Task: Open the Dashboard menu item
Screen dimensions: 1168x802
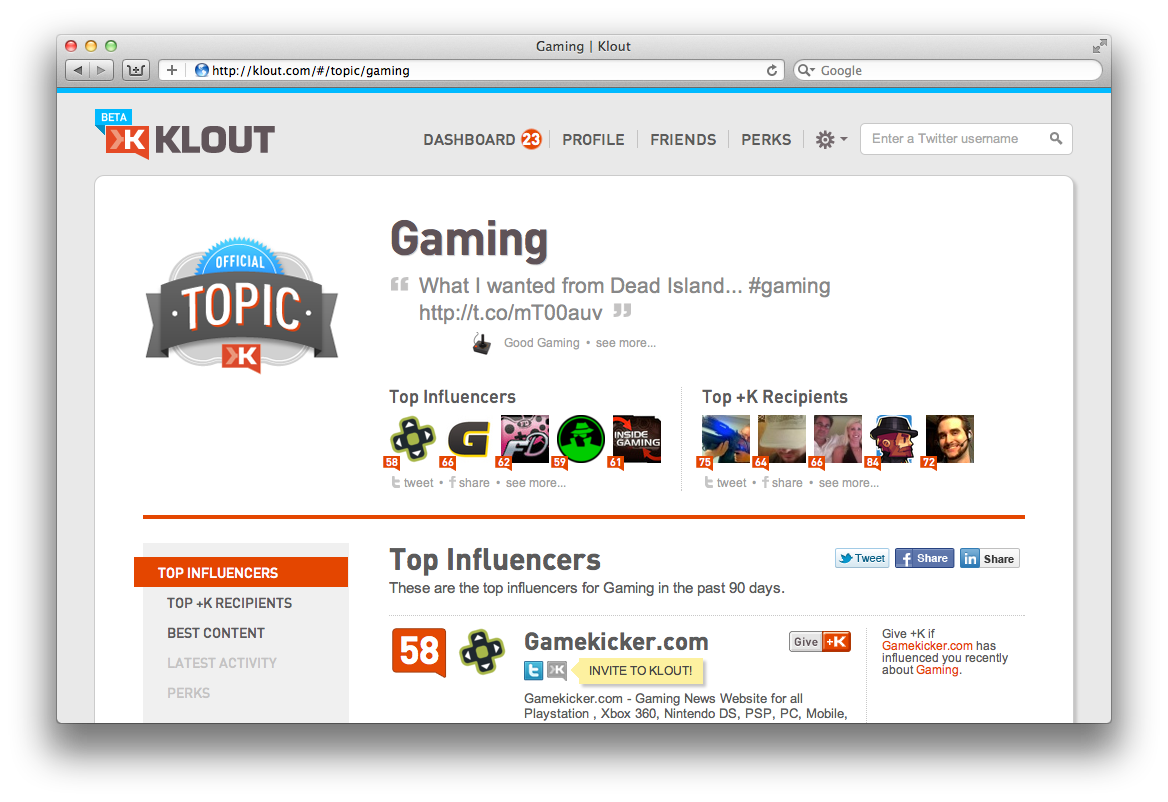Action: pyautogui.click(x=481, y=139)
